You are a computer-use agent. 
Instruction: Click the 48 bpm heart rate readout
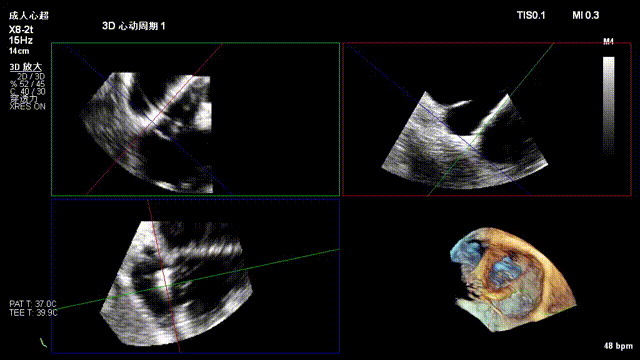point(618,346)
